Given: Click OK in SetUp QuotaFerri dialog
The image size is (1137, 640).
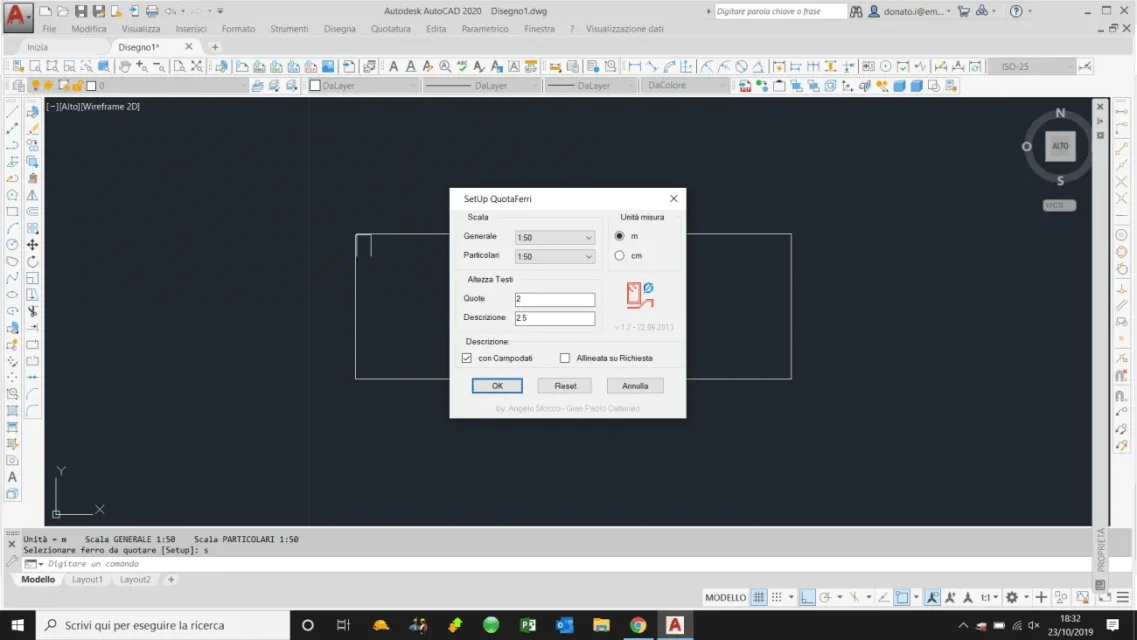Looking at the screenshot, I should tap(497, 386).
